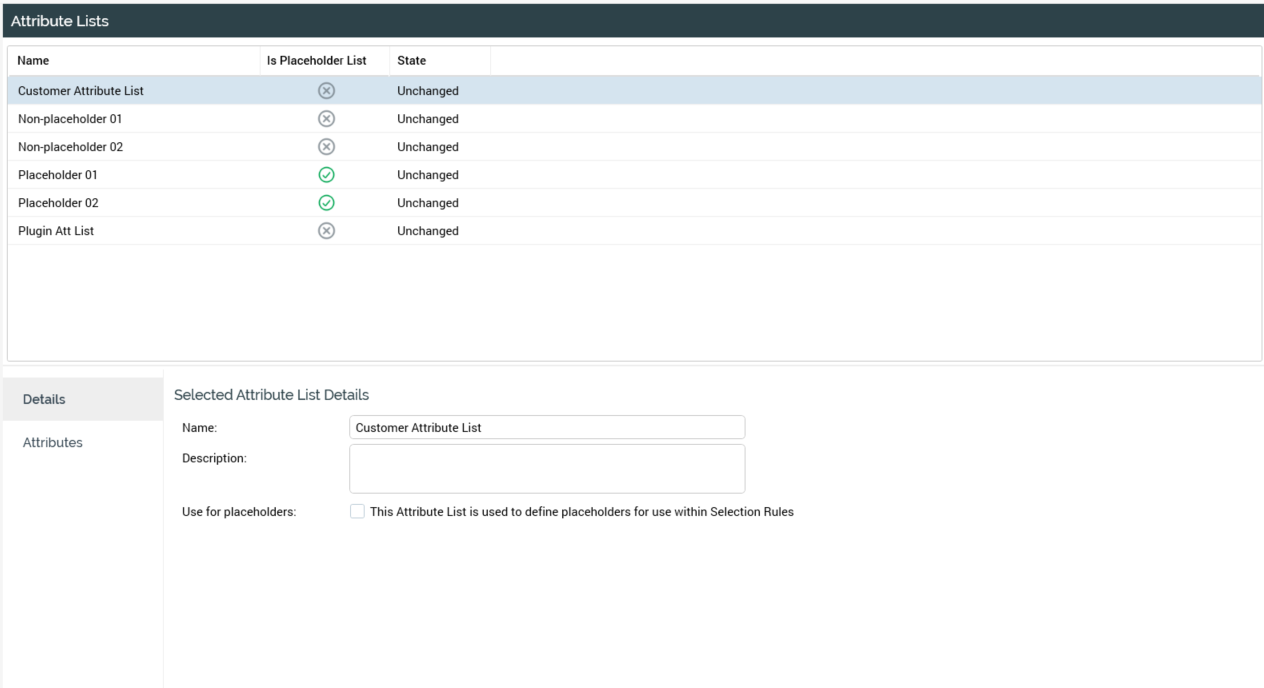Click the placeholder status icon for Customer Attribute List

pyautogui.click(x=325, y=91)
